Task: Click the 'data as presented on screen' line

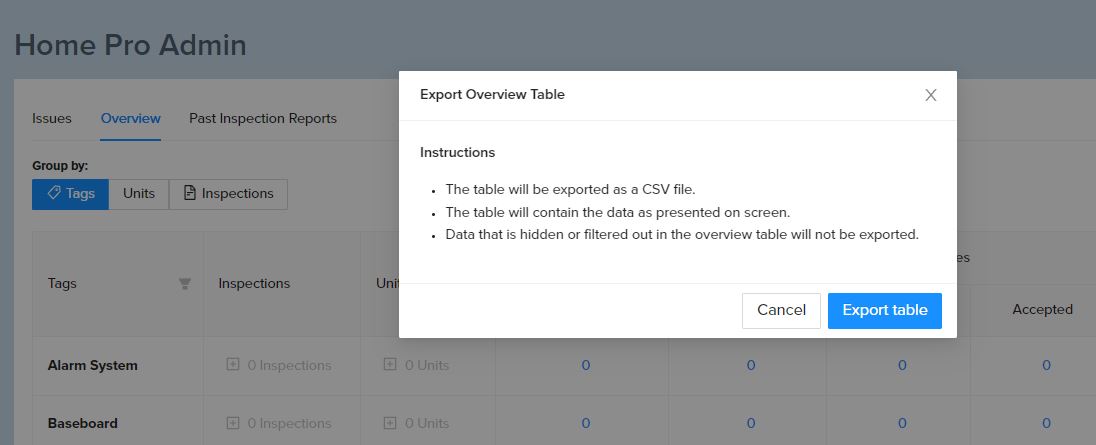Action: 617,212
